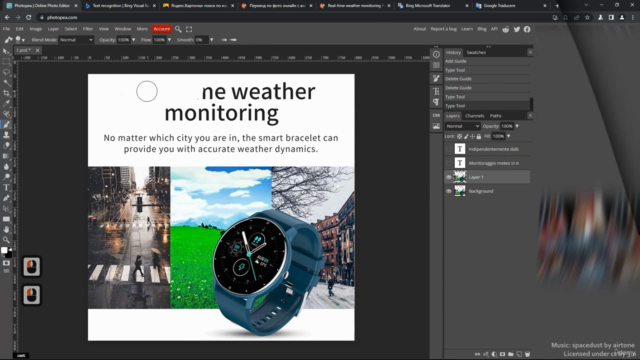Viewport: 640px width, 360px height.
Task: Switch to the Swatches tab
Action: tap(476, 52)
